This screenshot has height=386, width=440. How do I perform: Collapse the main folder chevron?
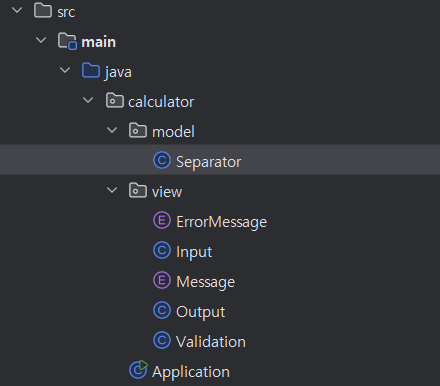[x=41, y=40]
